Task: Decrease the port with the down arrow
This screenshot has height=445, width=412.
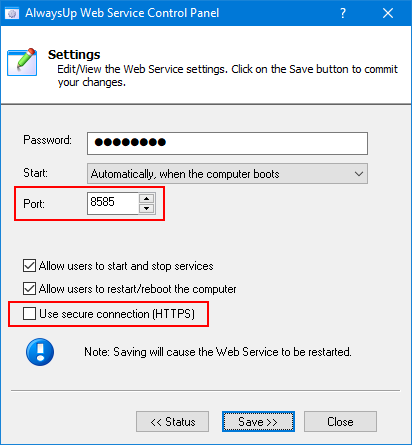Action: point(146,209)
